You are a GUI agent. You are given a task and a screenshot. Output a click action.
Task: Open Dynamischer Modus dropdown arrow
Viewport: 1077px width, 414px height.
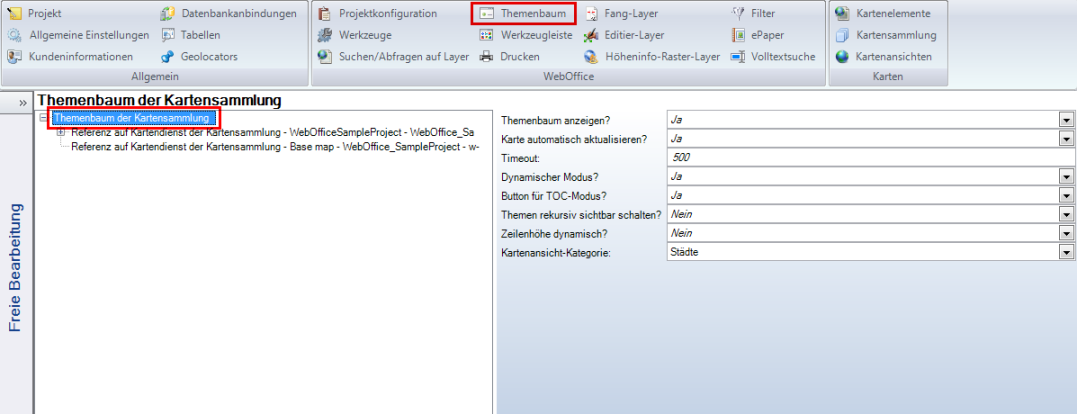coord(1066,177)
